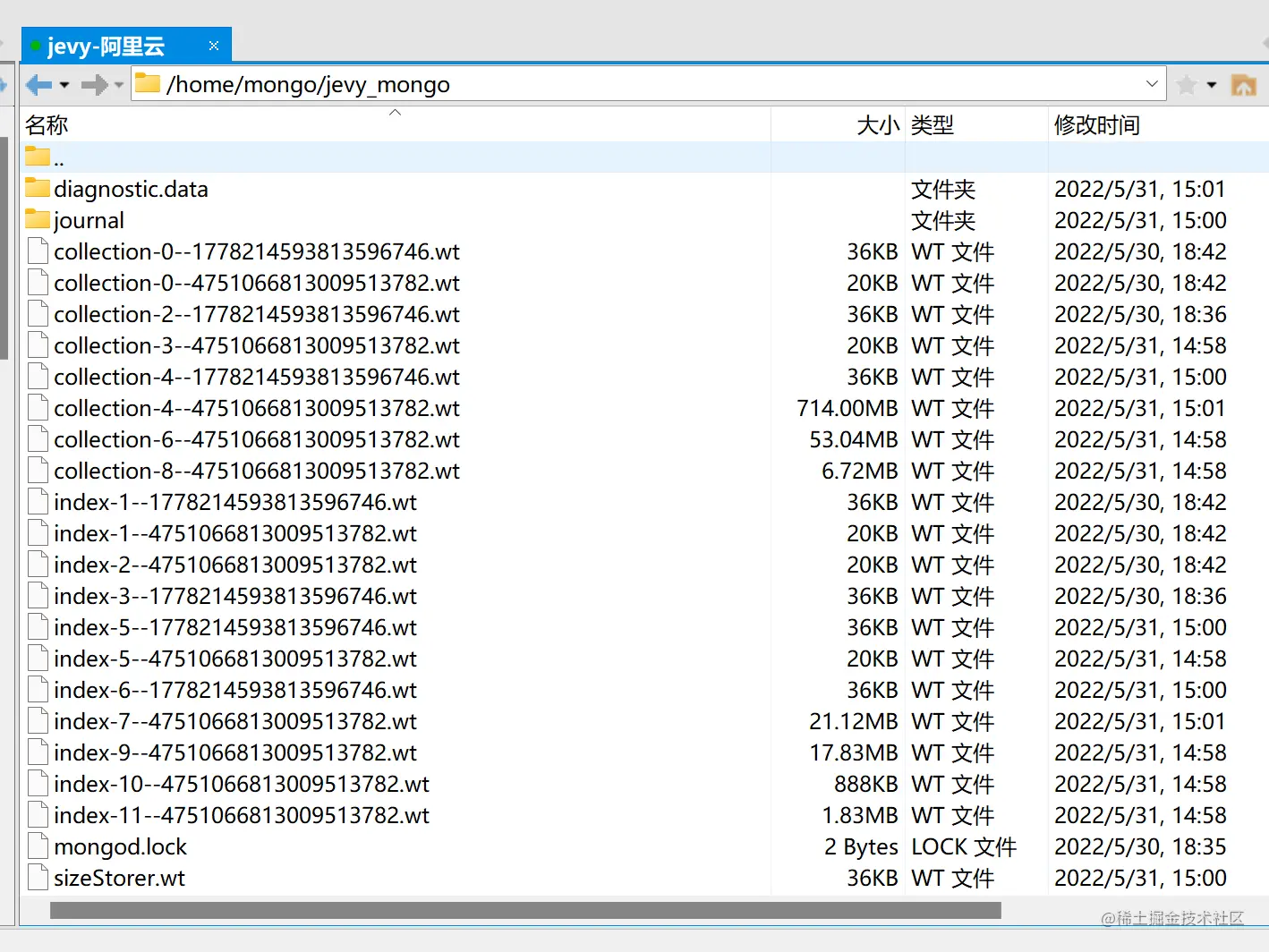Viewport: 1269px width, 952px height.
Task: Open back arrow history dropdown
Action: [x=64, y=85]
